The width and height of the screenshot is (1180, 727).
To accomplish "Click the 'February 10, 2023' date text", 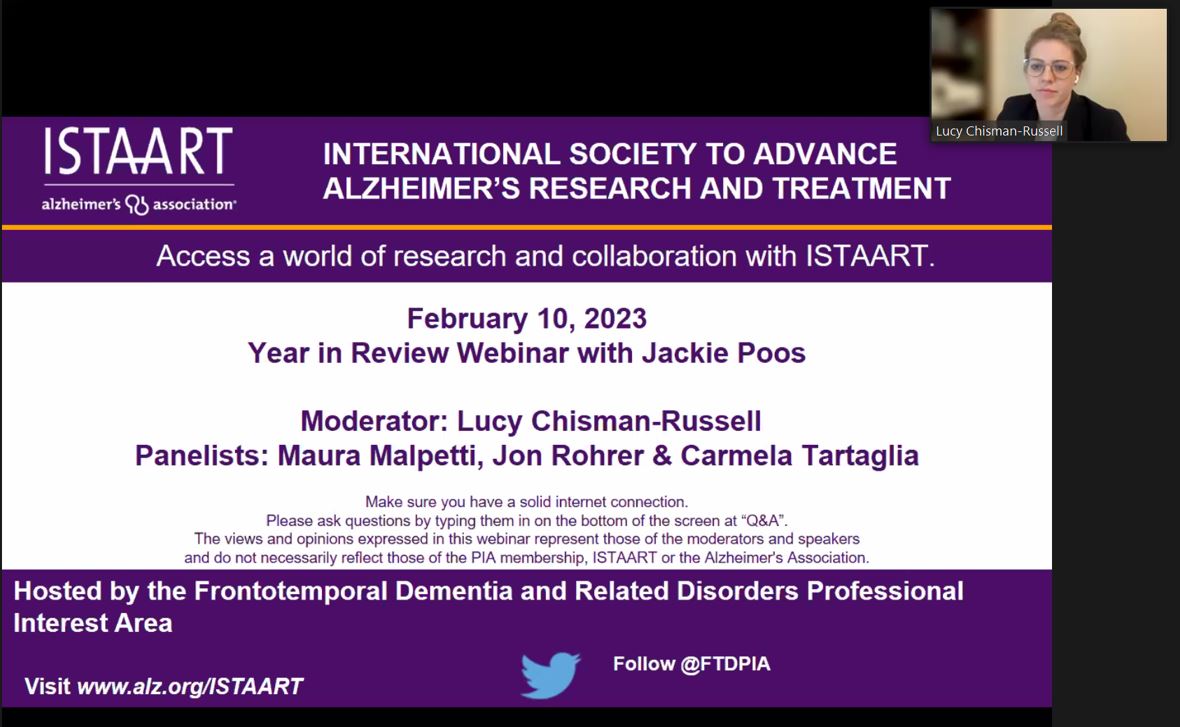I will coord(527,318).
